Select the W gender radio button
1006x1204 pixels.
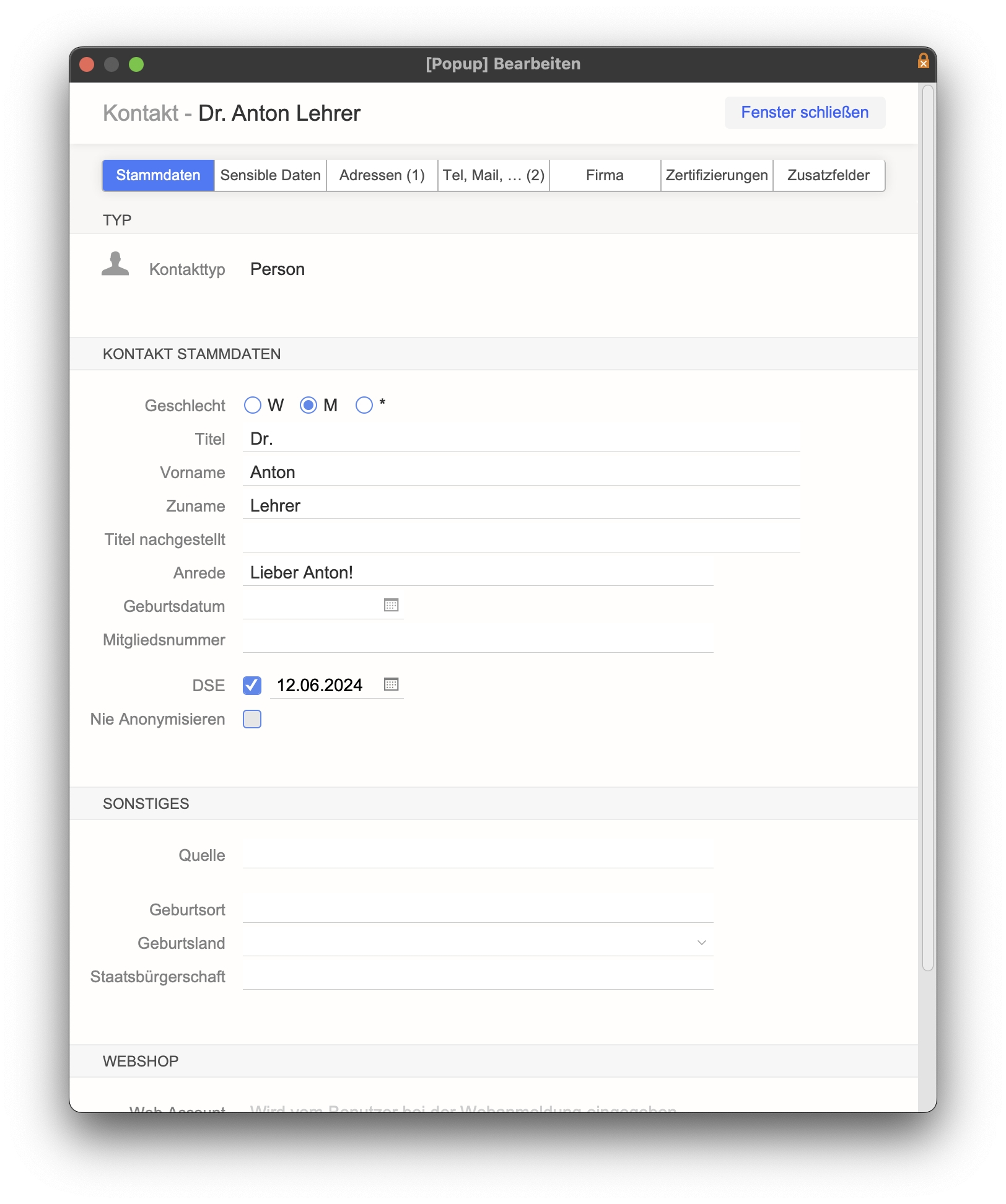pyautogui.click(x=253, y=405)
